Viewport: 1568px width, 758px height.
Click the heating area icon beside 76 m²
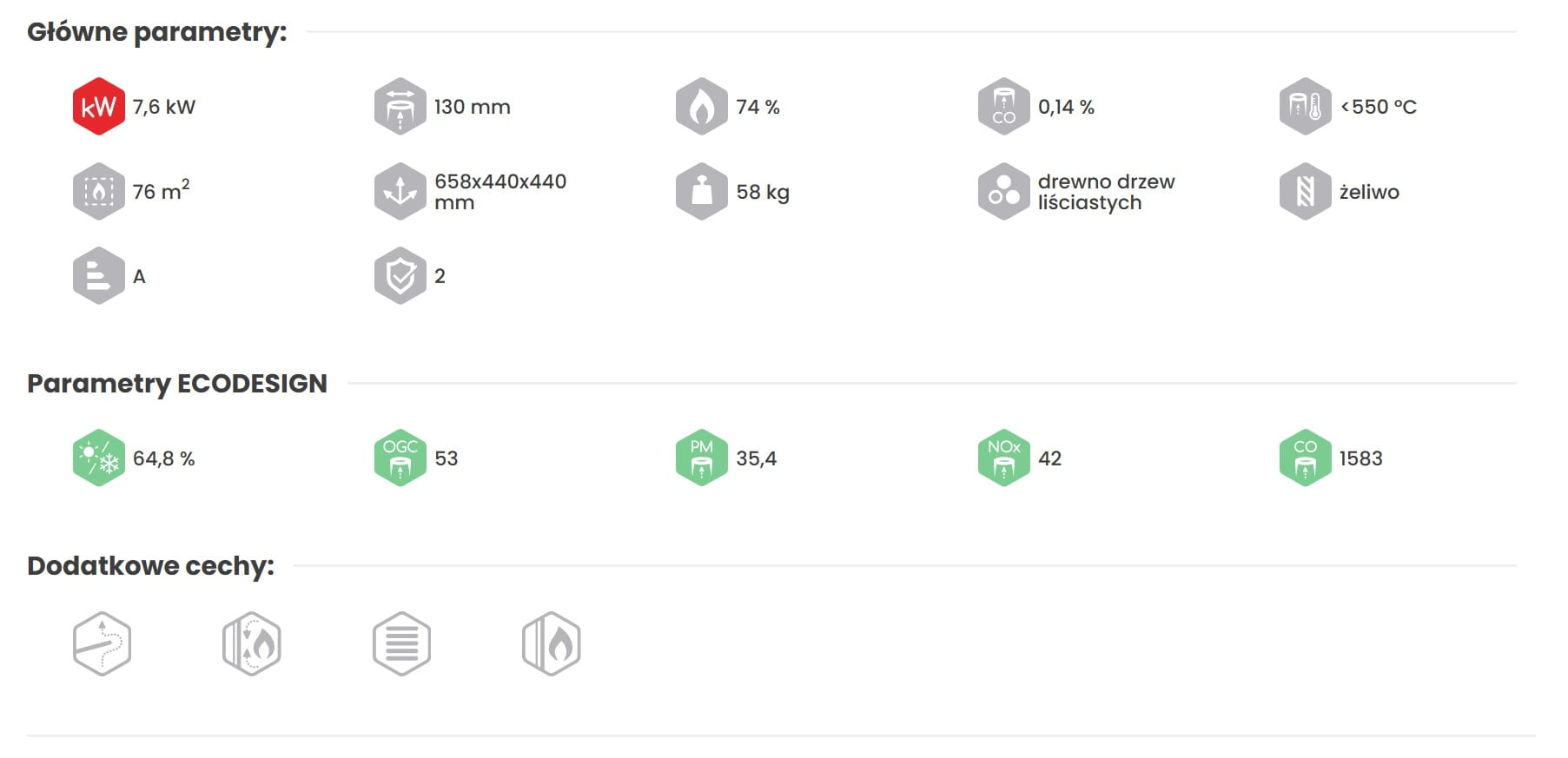pos(98,191)
